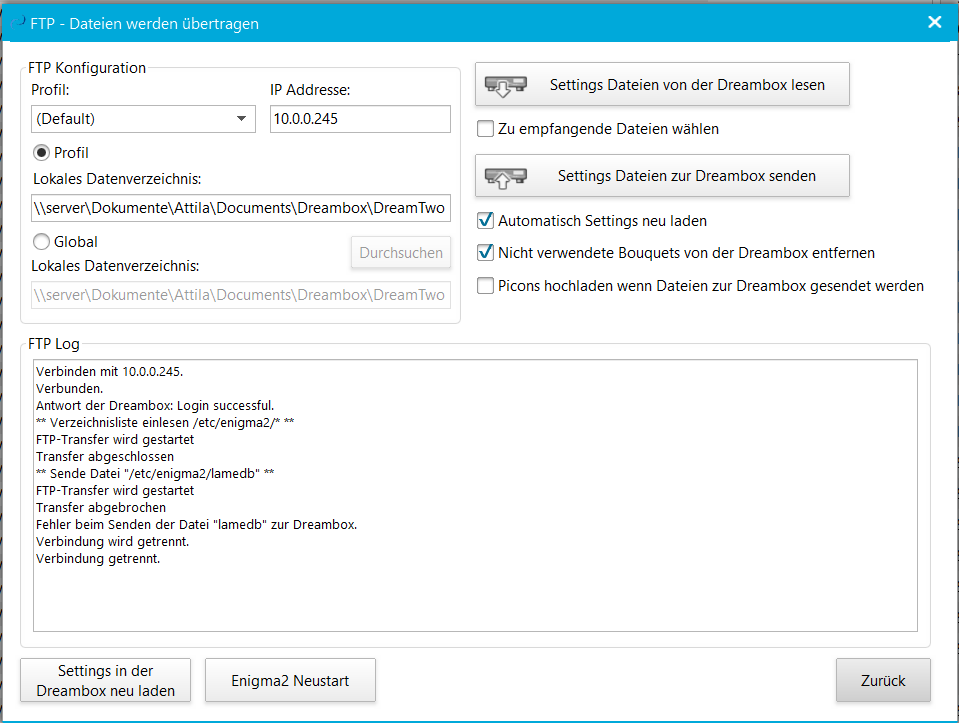Click the Enigma2 Neustart button
The height and width of the screenshot is (723, 959).
point(290,681)
